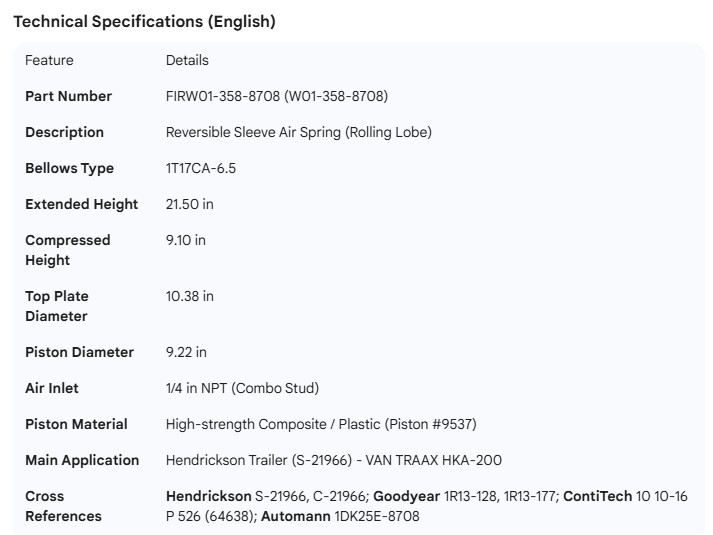
Task: Select the Bellows Type label
Action: (69, 168)
